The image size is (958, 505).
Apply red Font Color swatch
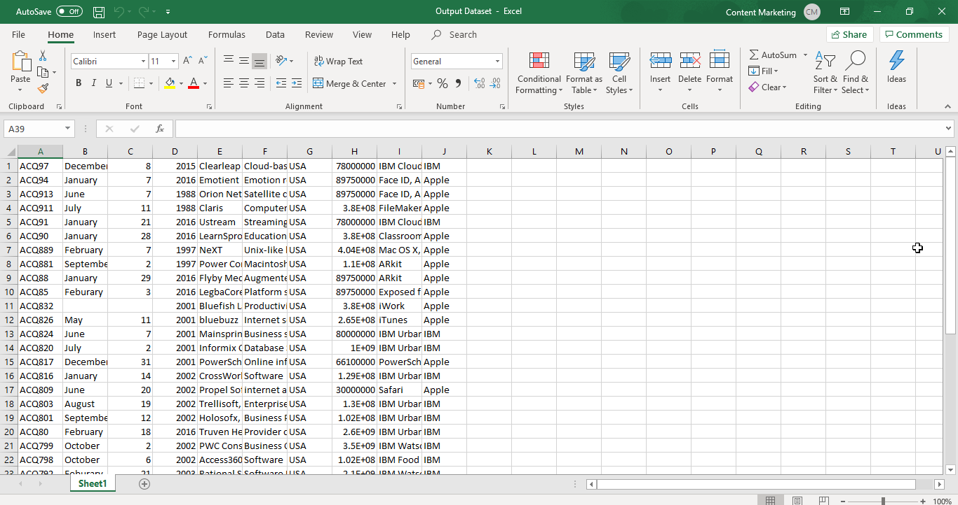coord(194,83)
